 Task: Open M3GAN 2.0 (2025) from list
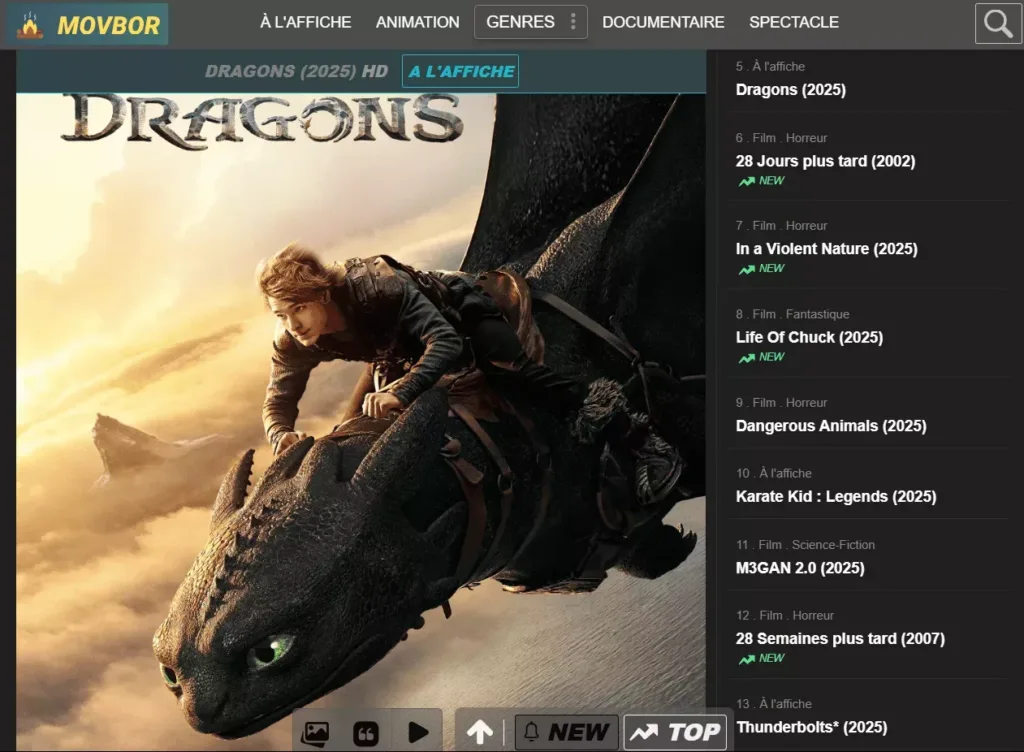799,568
